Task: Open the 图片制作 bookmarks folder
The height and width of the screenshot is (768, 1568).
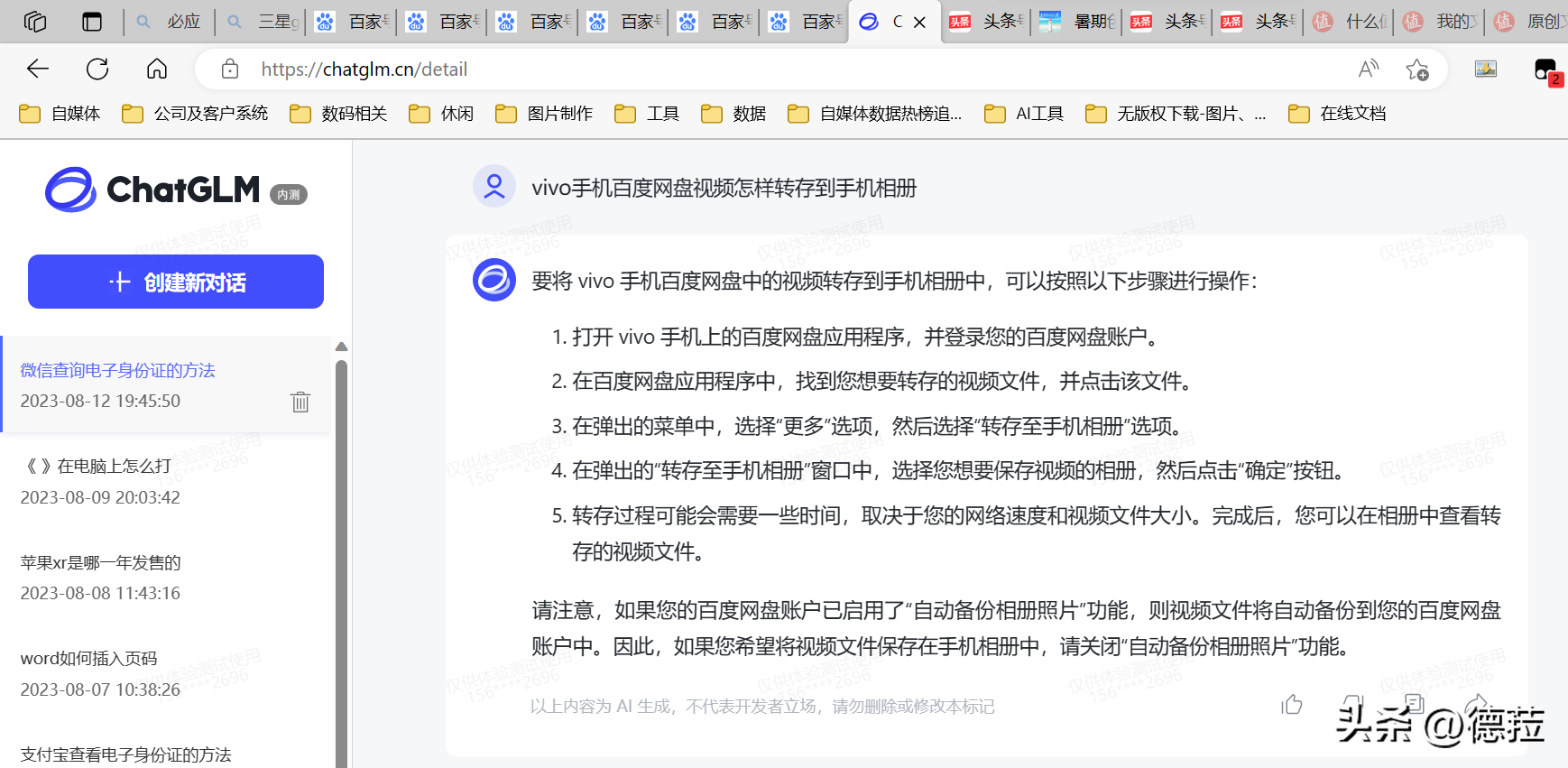Action: 544,114
